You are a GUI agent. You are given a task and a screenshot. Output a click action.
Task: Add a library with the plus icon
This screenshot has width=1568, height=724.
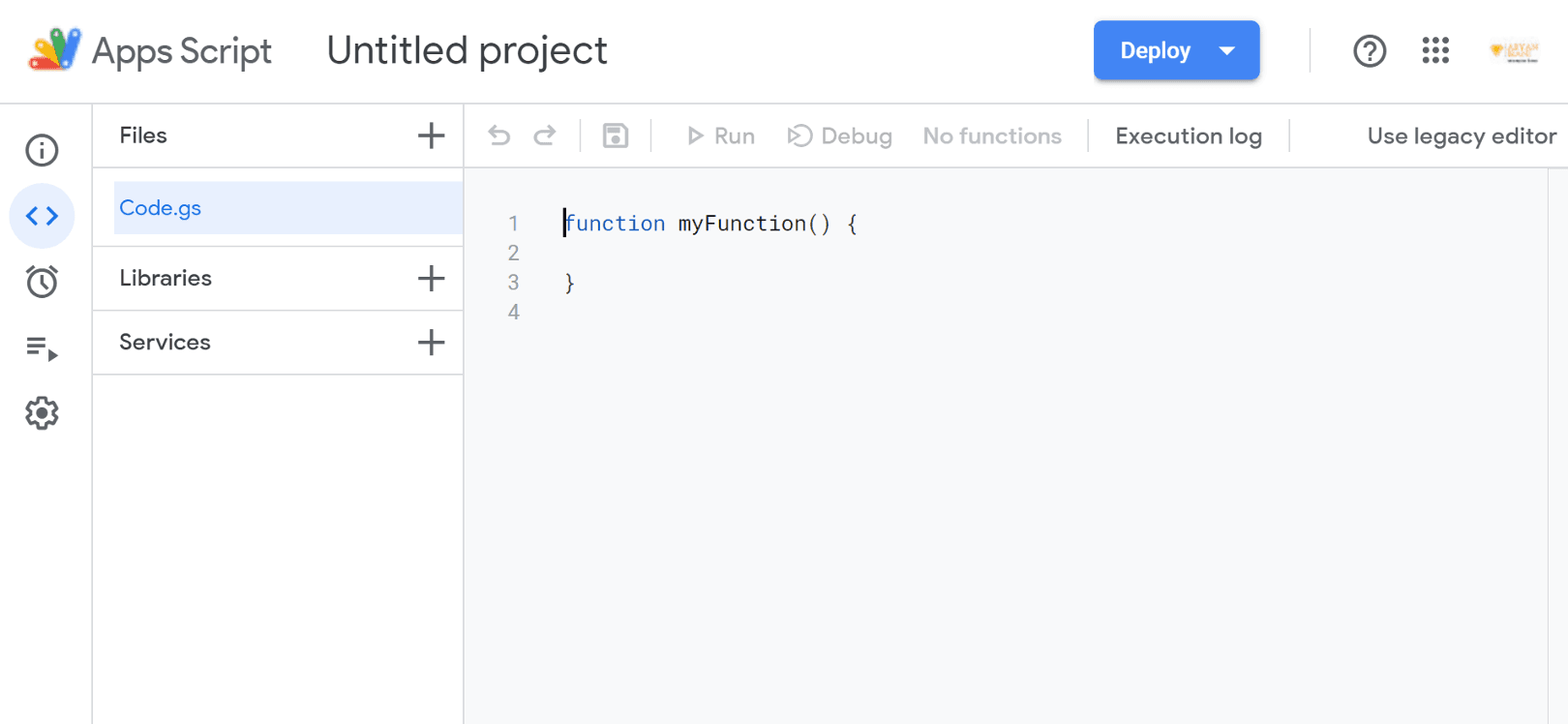tap(431, 279)
